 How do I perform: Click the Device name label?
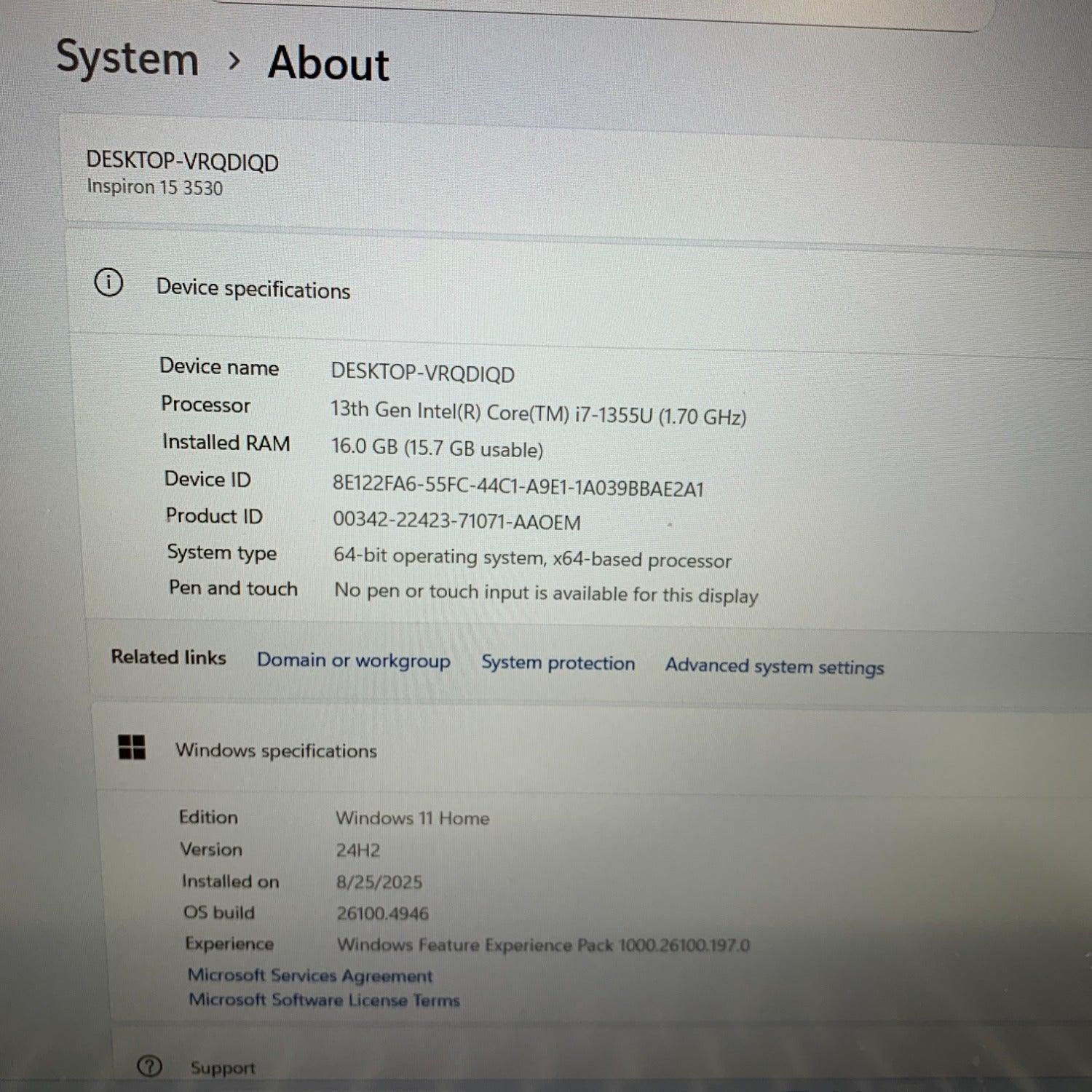pos(219,367)
